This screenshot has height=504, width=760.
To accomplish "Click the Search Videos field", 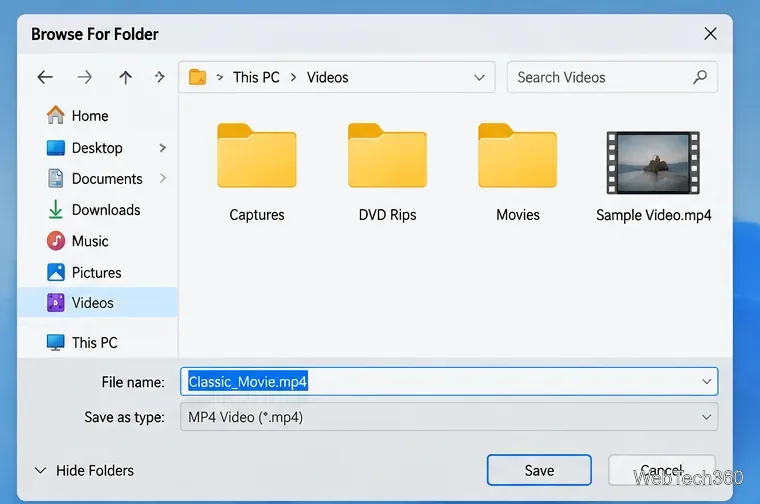I will coord(612,77).
